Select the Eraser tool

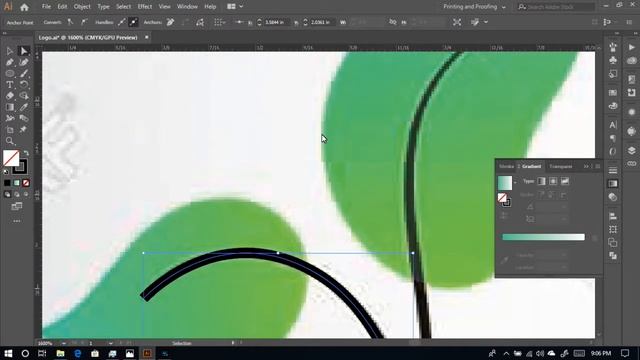[x=10, y=96]
